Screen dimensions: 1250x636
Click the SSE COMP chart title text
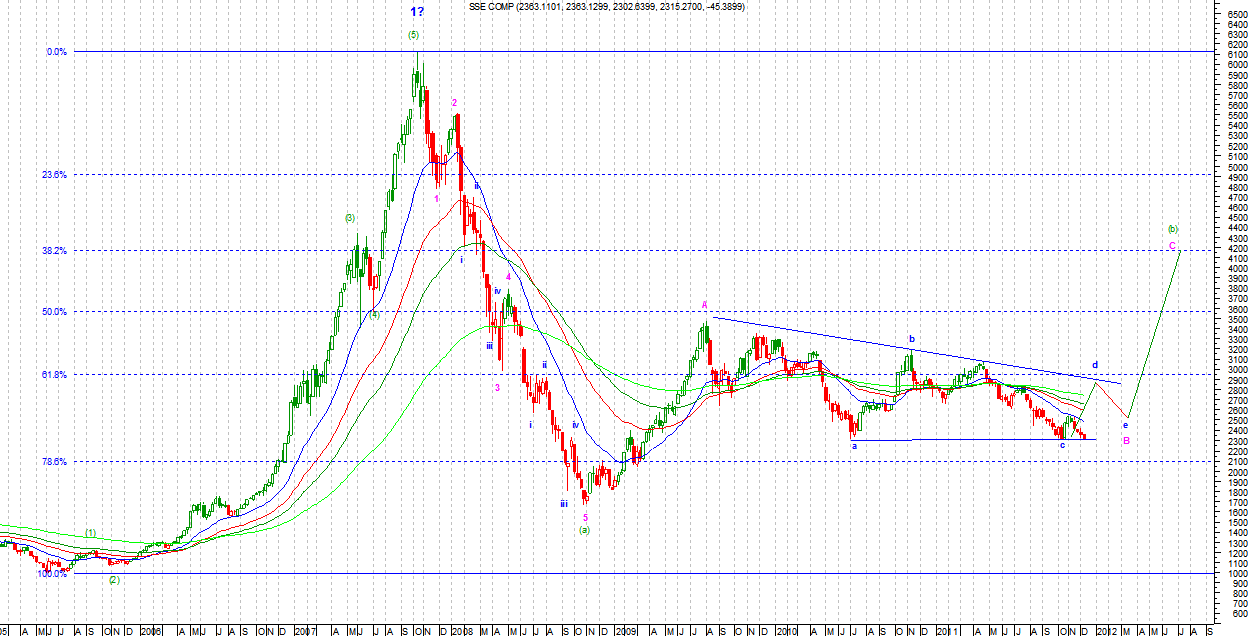click(x=606, y=7)
